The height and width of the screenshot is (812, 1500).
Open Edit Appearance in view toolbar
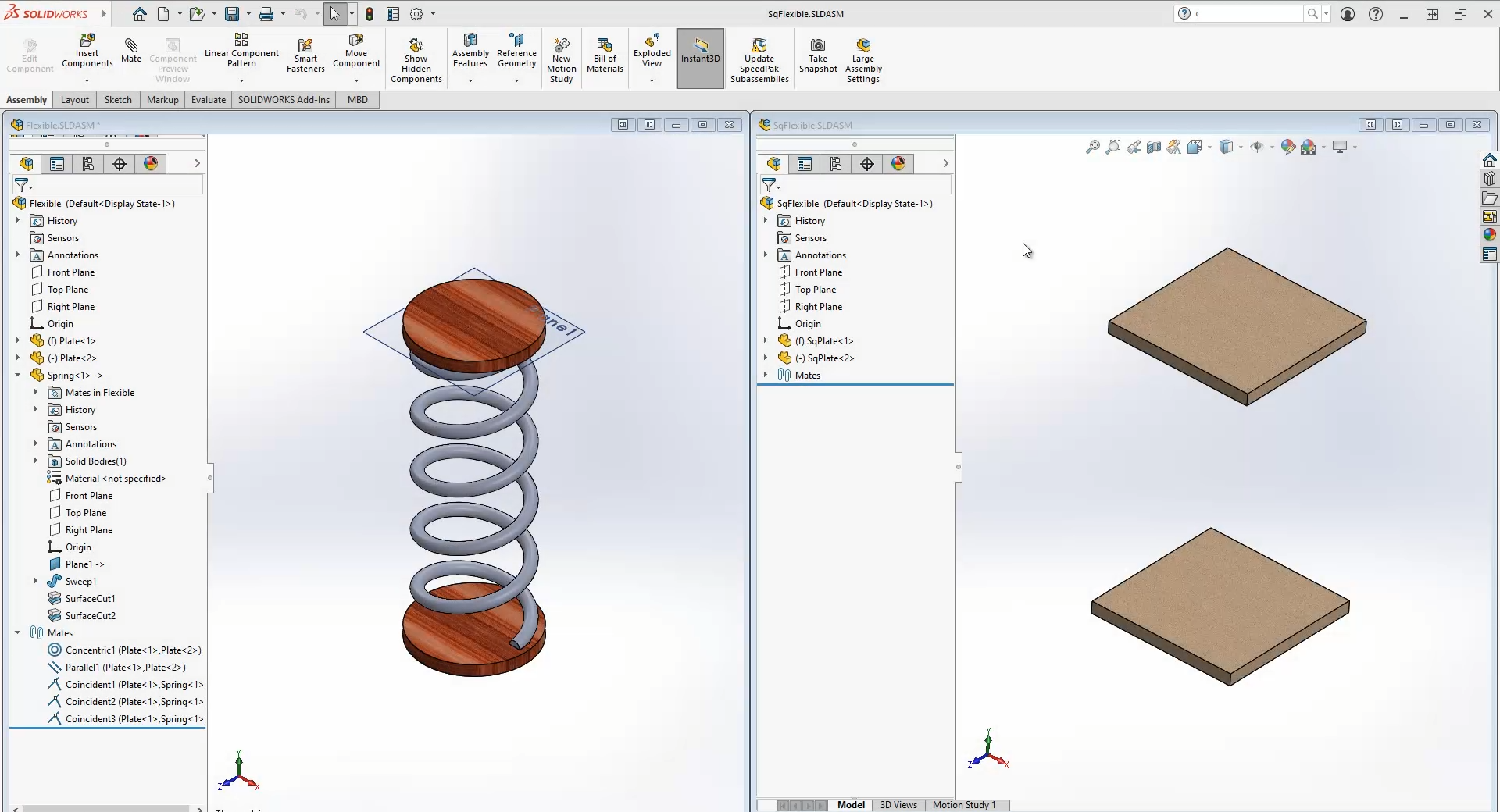coord(1288,147)
